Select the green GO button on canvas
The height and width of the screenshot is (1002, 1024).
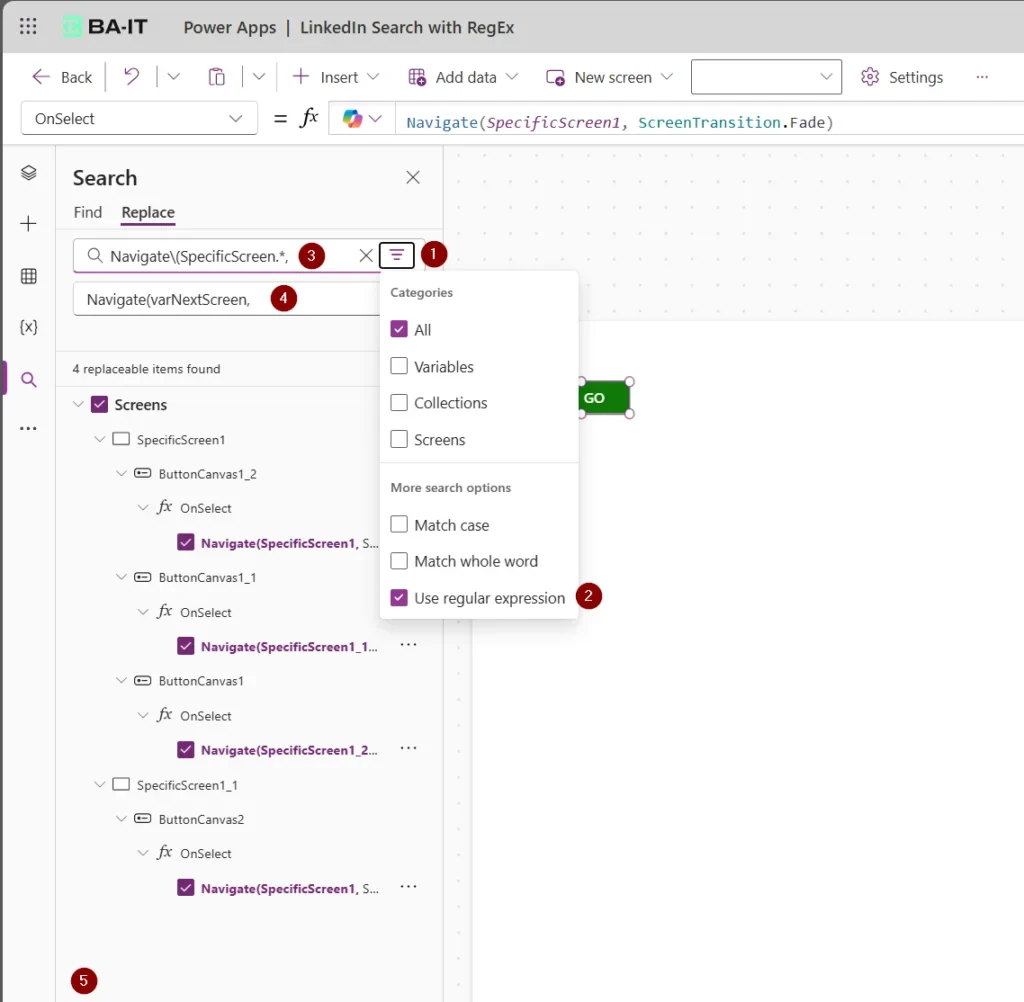pyautogui.click(x=604, y=398)
